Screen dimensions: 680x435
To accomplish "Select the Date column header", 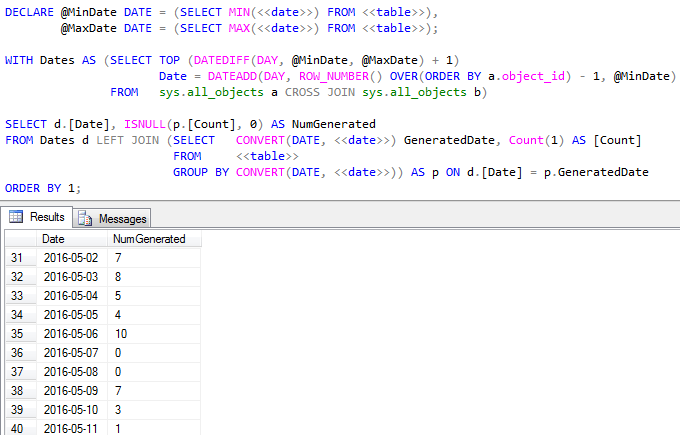I will (72, 239).
